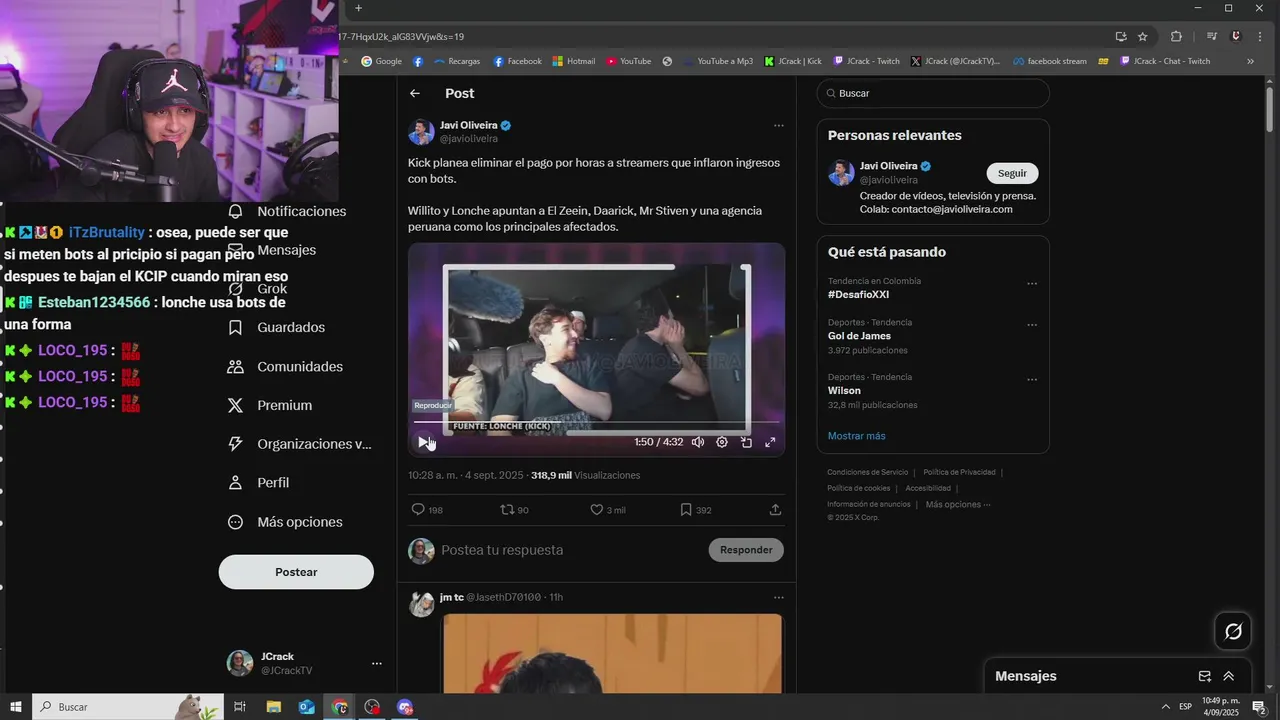Open File Explorer on taskbar
This screenshot has width=1280, height=720.
pyautogui.click(x=273, y=707)
